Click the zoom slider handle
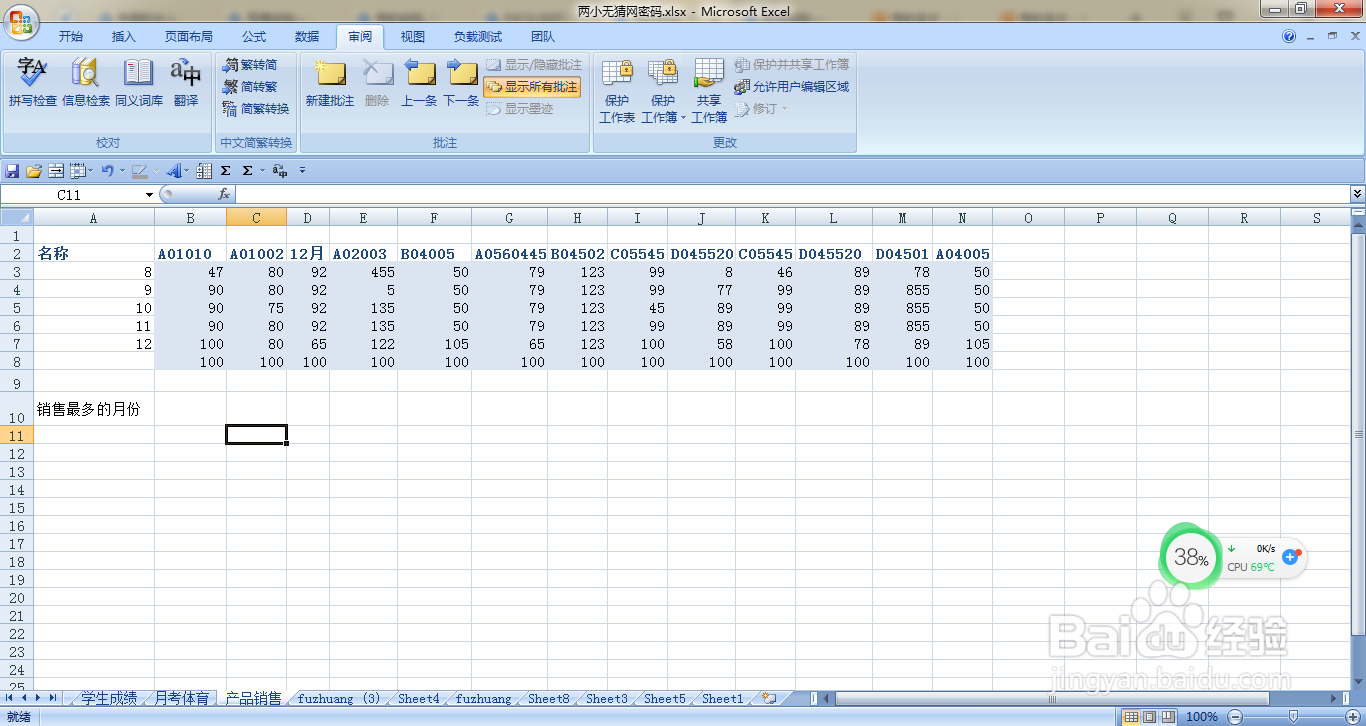 pos(1293,717)
